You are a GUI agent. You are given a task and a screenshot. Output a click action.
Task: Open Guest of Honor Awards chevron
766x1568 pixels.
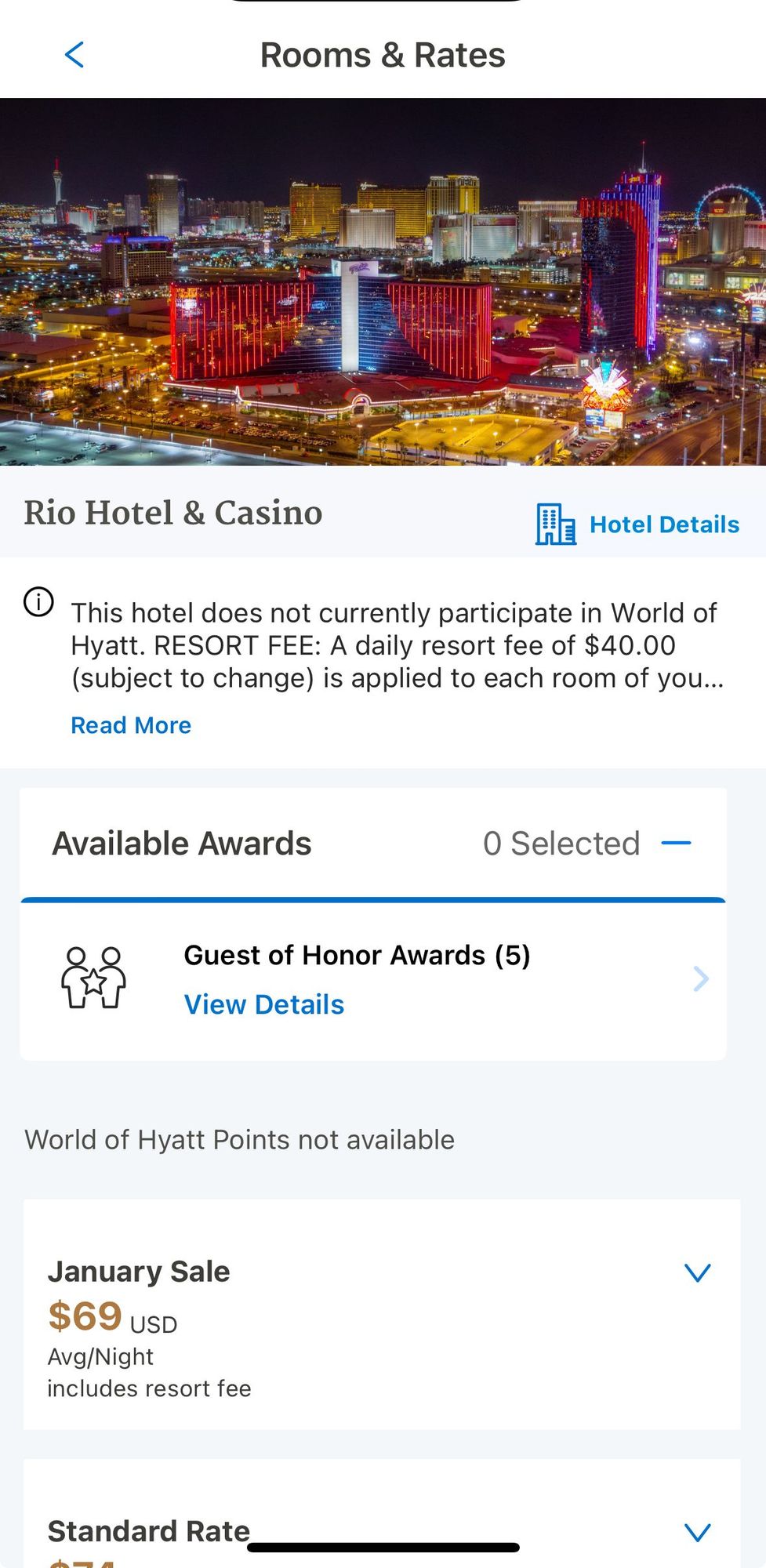point(700,978)
